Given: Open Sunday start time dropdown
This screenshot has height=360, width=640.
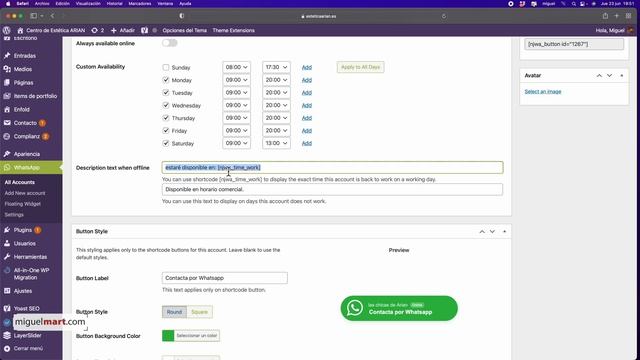Looking at the screenshot, I should pyautogui.click(x=236, y=67).
